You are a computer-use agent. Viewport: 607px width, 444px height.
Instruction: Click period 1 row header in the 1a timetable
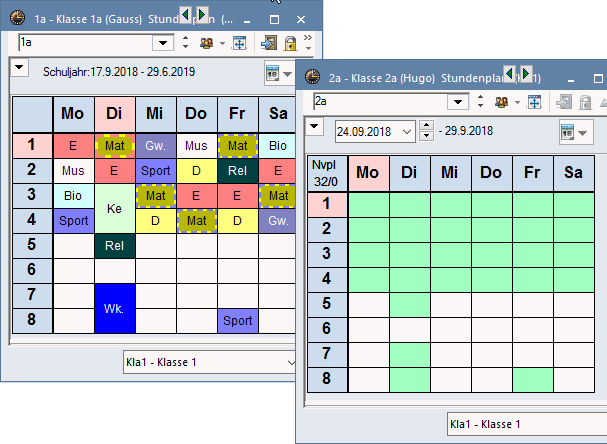(x=32, y=146)
